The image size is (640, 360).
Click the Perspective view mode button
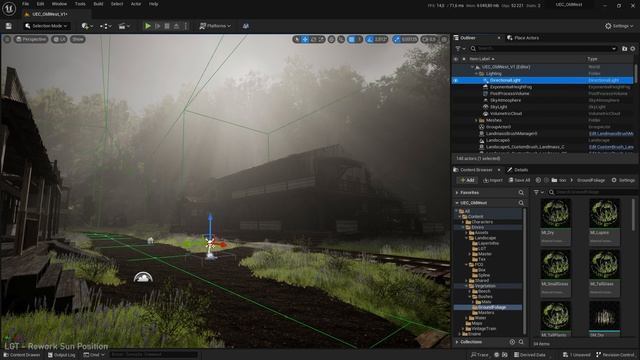pos(31,39)
